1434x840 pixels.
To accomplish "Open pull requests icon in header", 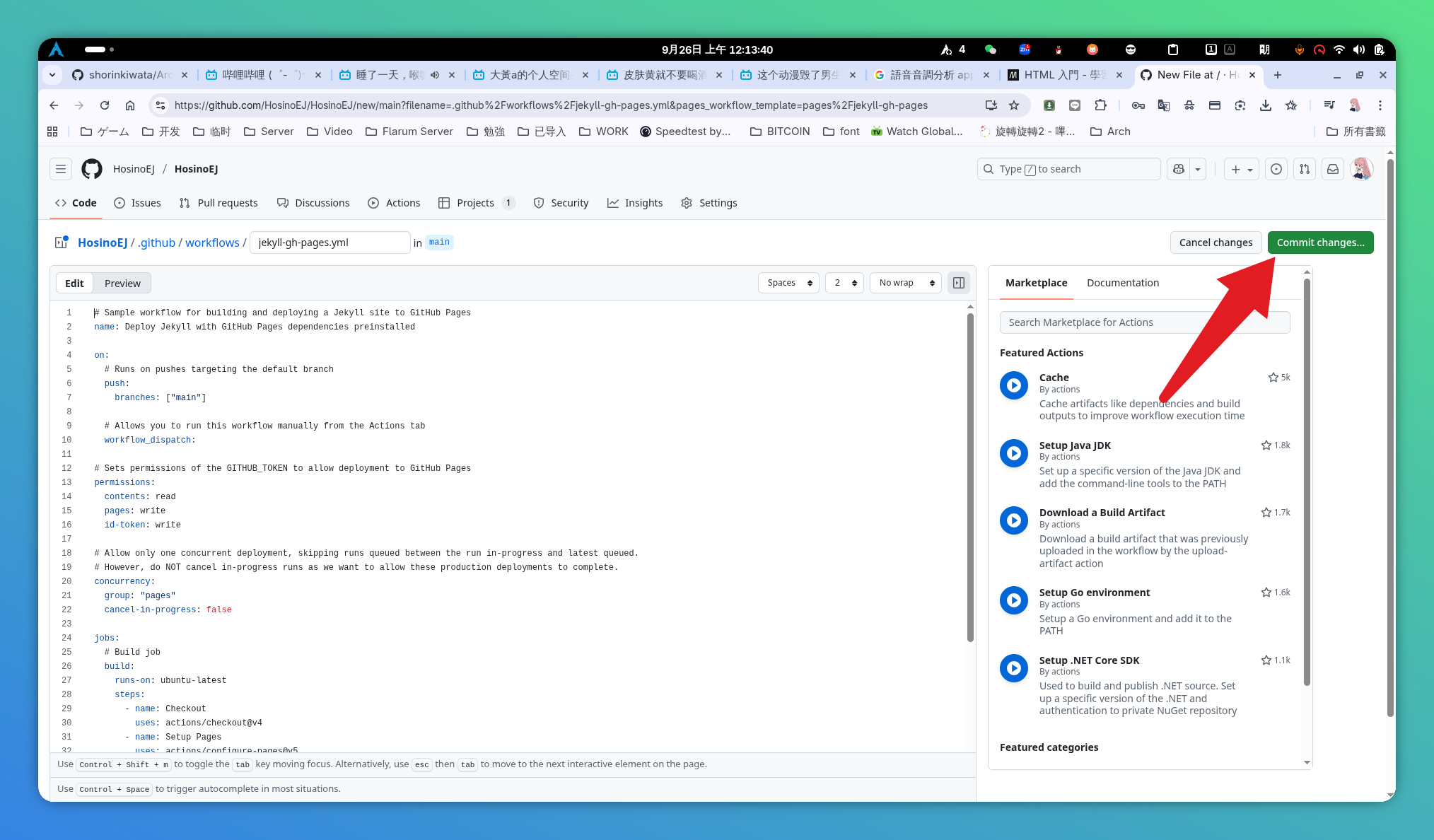I will pyautogui.click(x=1305, y=169).
